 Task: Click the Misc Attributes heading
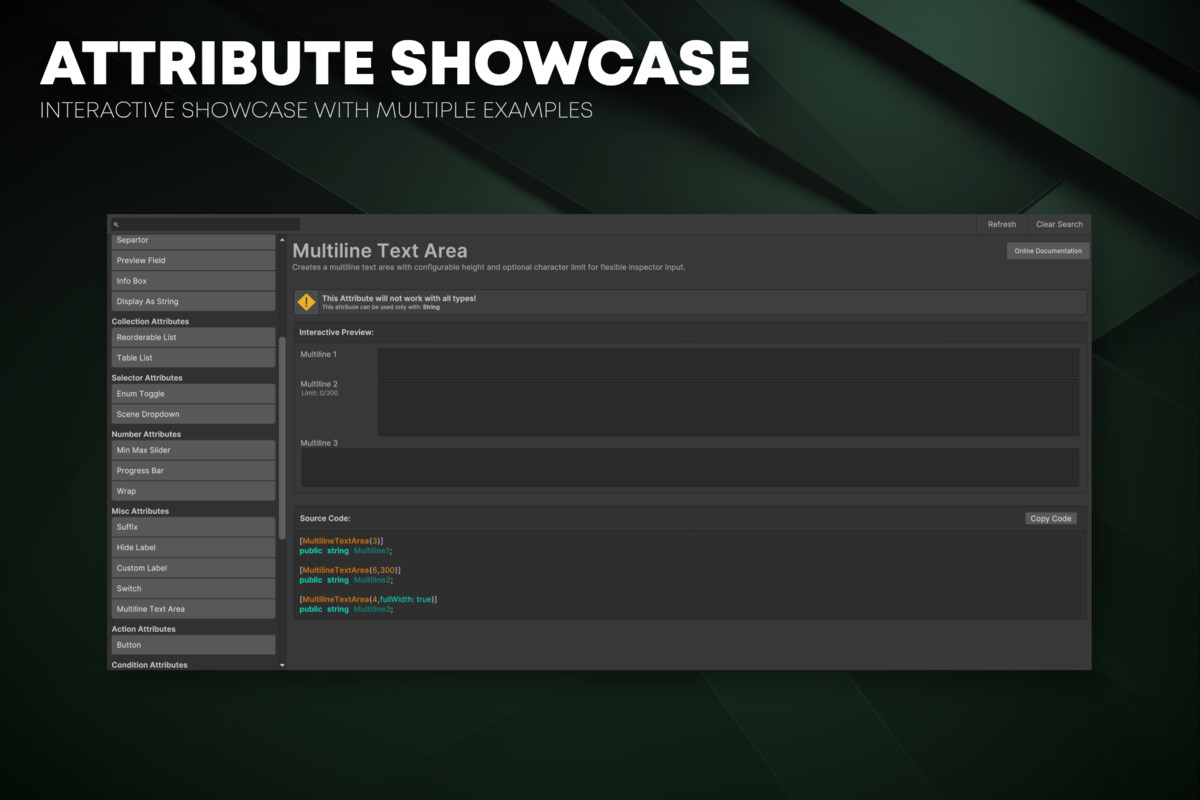[x=140, y=511]
